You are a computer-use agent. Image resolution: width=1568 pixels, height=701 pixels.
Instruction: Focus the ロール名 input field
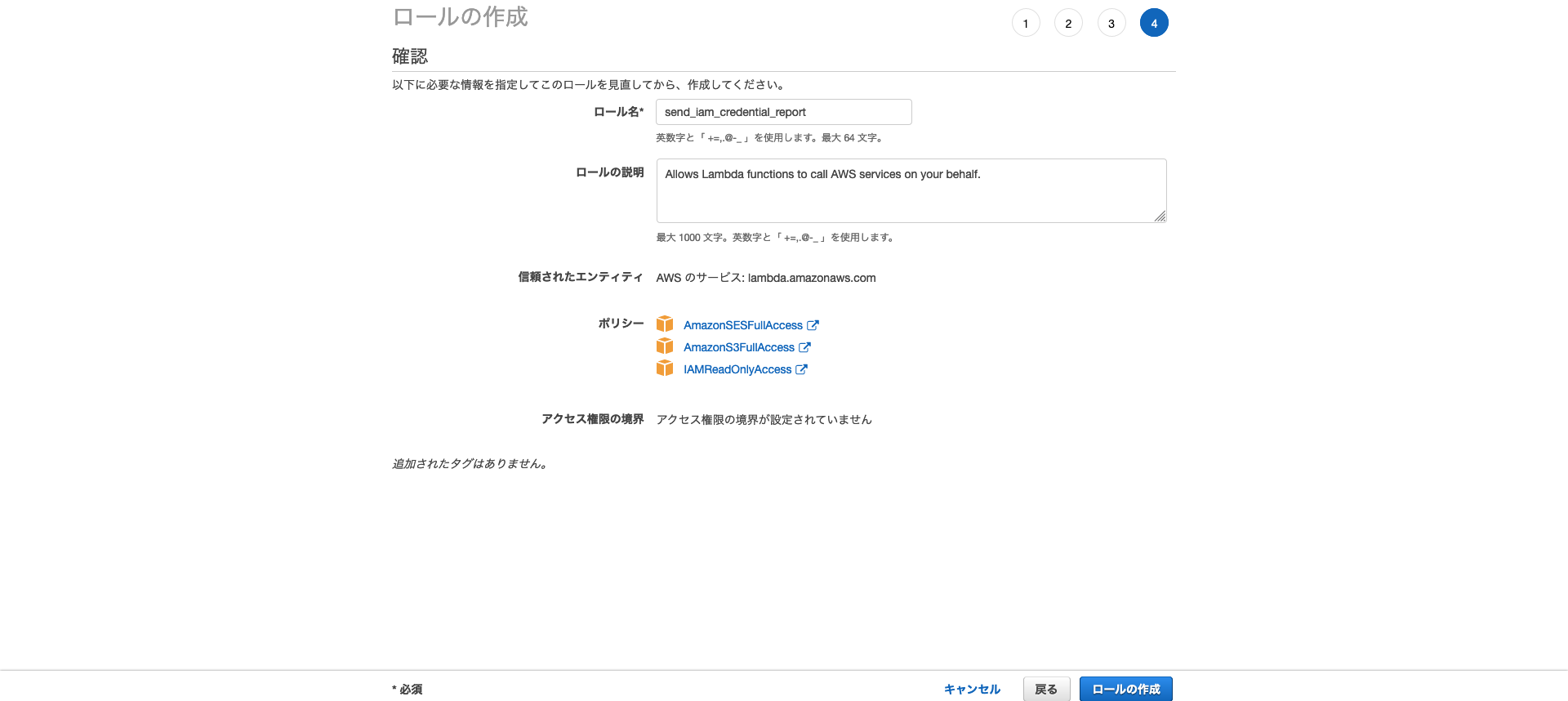pos(784,112)
